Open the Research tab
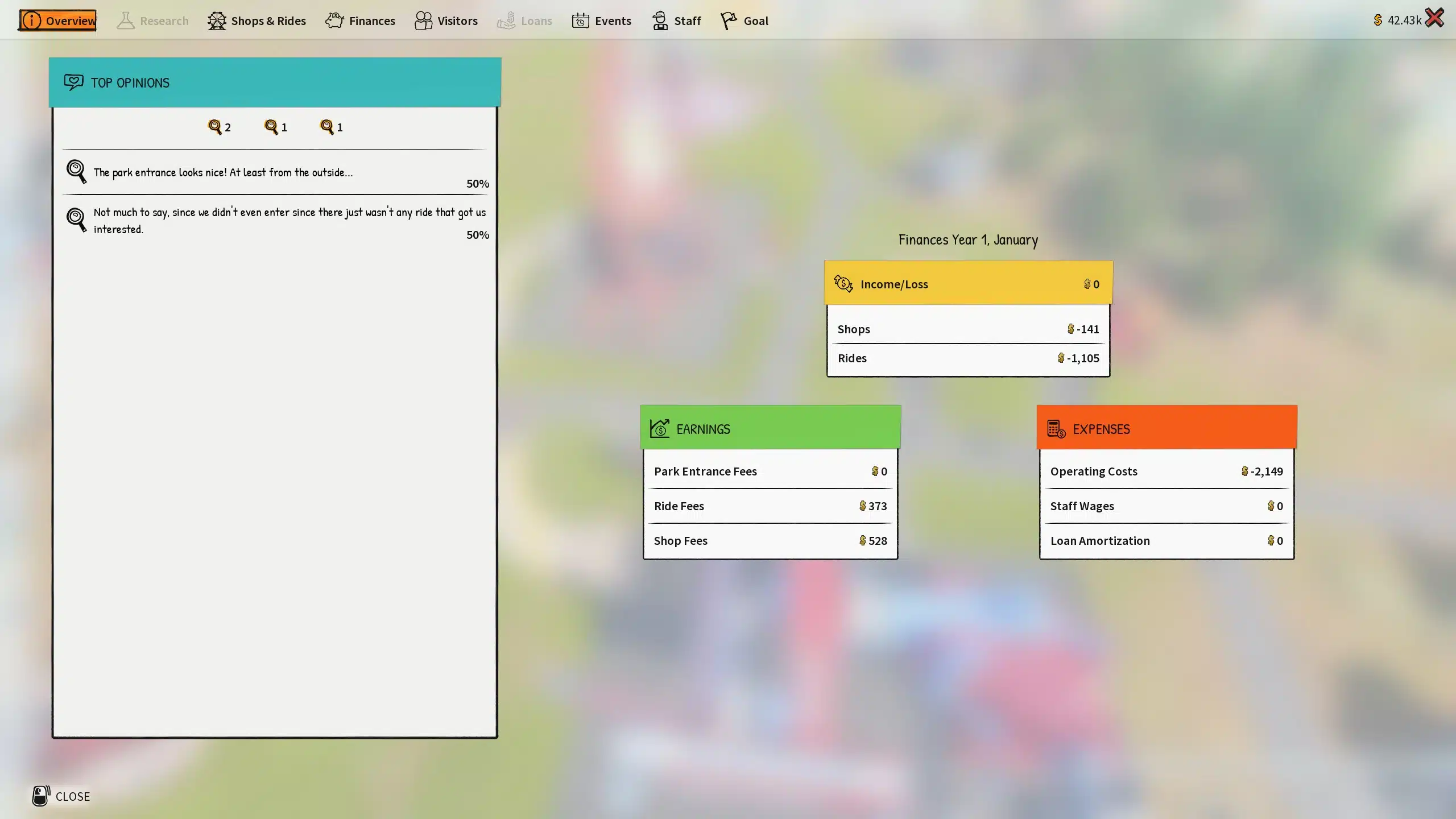1456x819 pixels. point(152,21)
